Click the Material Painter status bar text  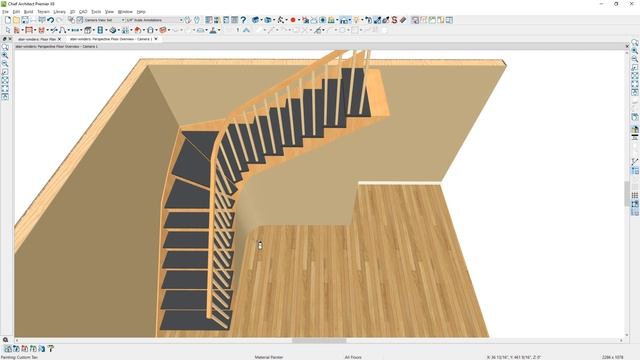[269, 357]
